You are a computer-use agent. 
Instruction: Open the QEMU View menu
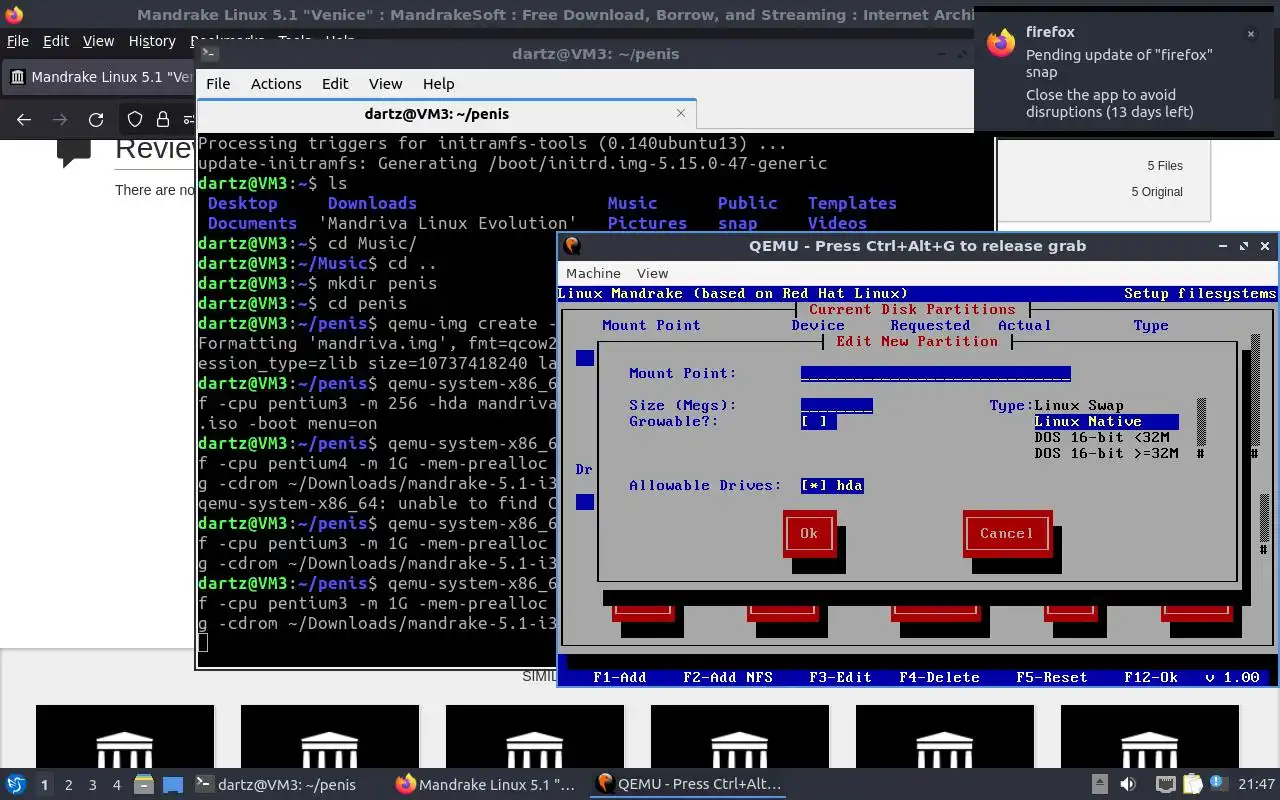pos(652,273)
